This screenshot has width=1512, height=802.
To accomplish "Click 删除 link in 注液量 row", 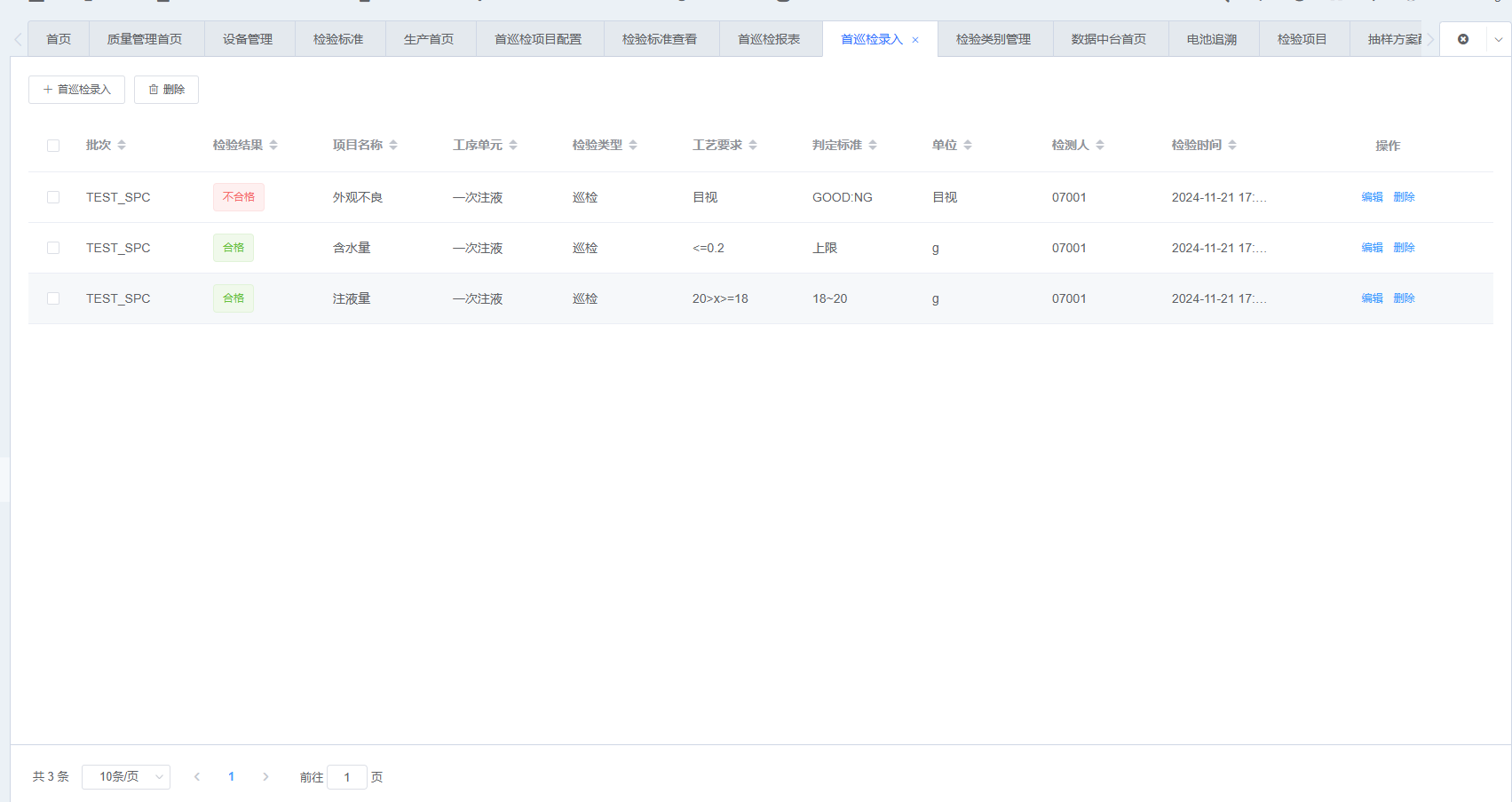I will click(x=1404, y=298).
